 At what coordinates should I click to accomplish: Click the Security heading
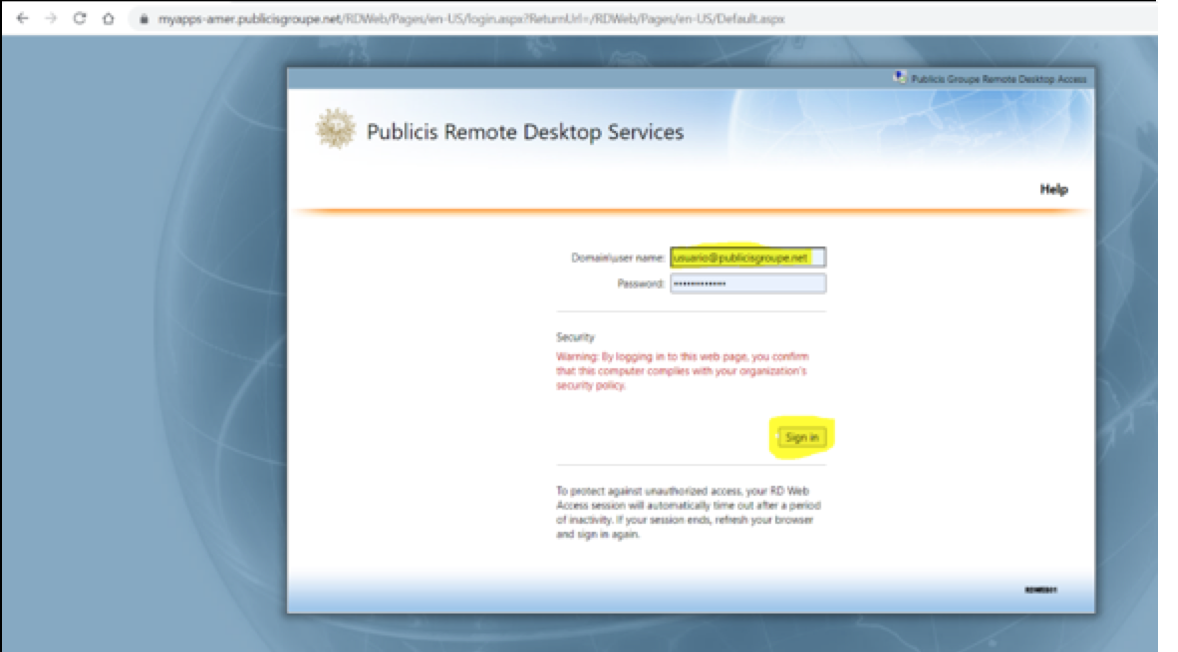click(575, 337)
